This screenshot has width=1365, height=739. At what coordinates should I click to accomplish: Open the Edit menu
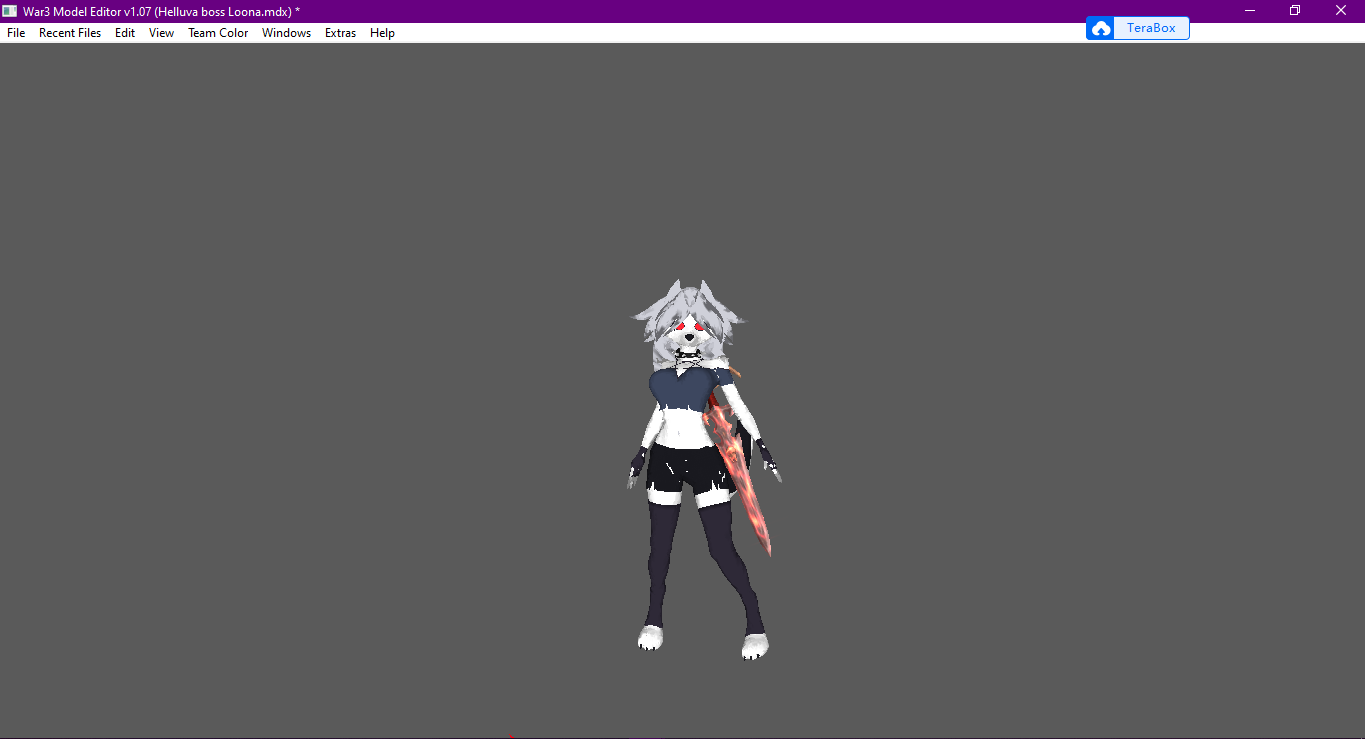coord(125,33)
